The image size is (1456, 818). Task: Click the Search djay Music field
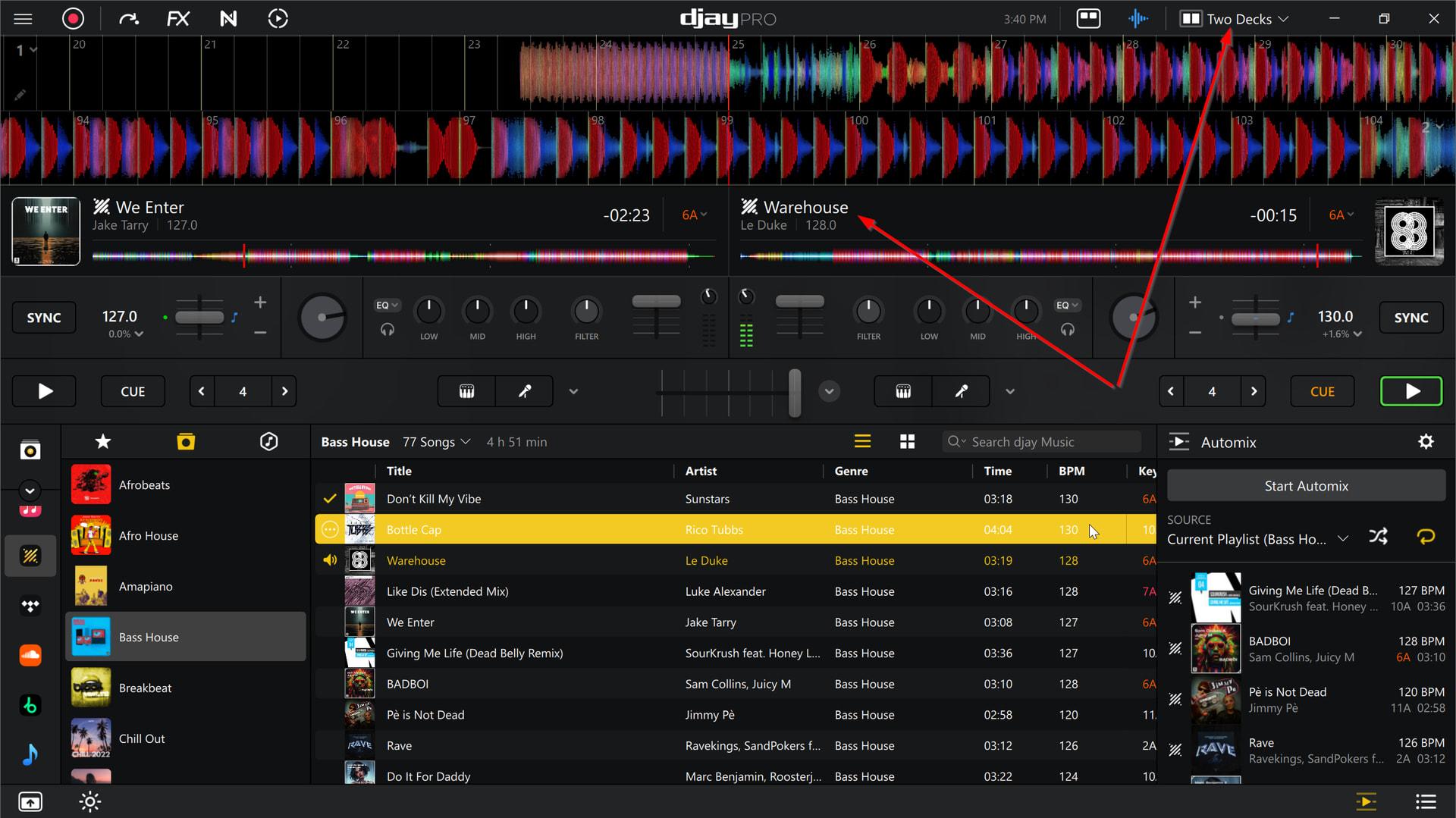[x=1042, y=442]
